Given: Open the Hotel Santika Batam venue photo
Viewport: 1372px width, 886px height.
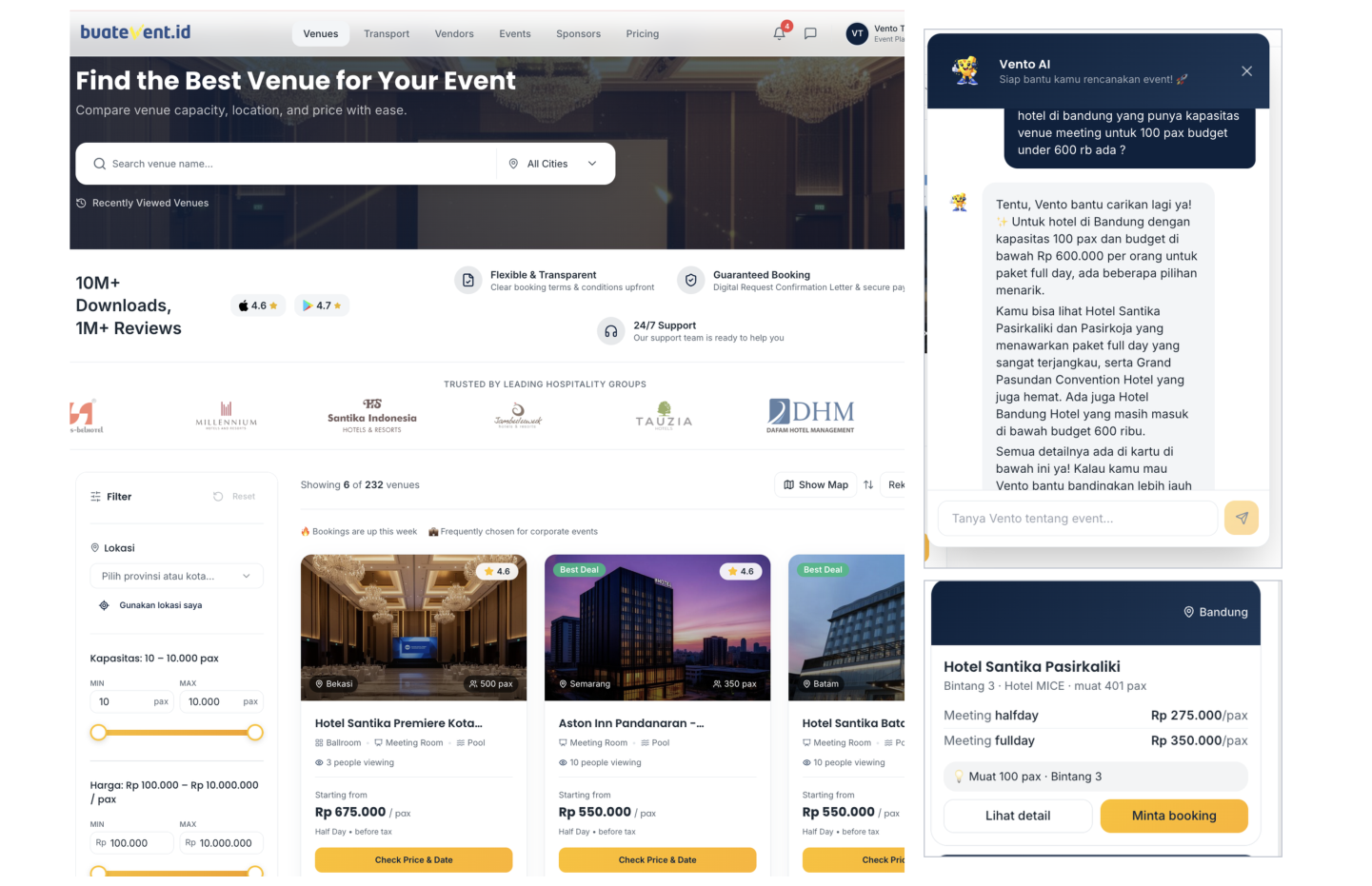Looking at the screenshot, I should point(846,627).
